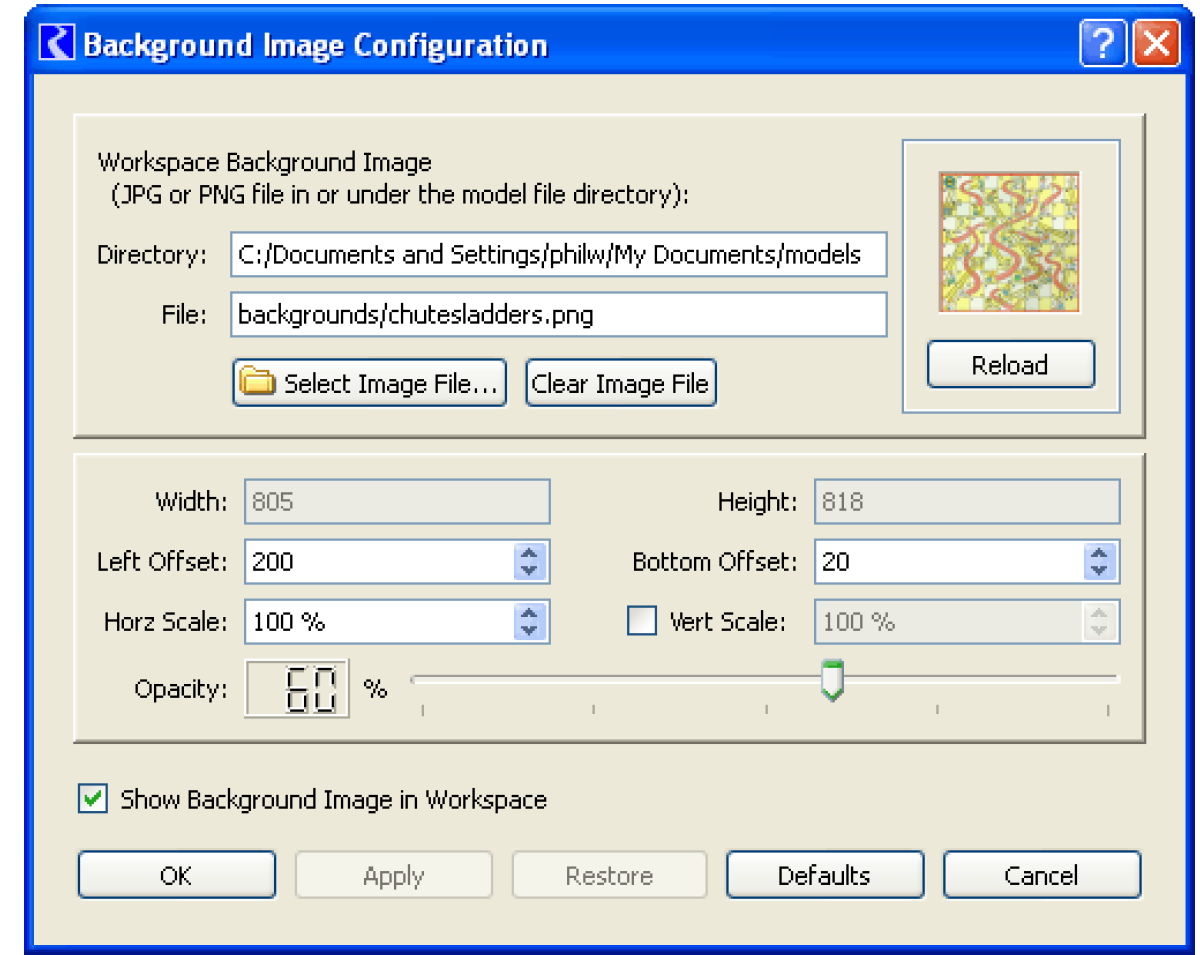The width and height of the screenshot is (1200, 955).
Task: Click the Opacity slider handle
Action: click(831, 679)
